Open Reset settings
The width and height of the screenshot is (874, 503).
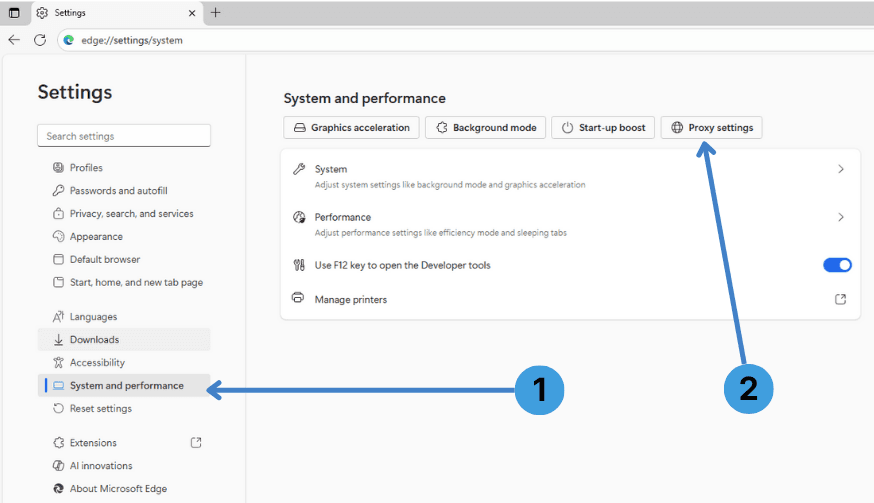click(124, 408)
